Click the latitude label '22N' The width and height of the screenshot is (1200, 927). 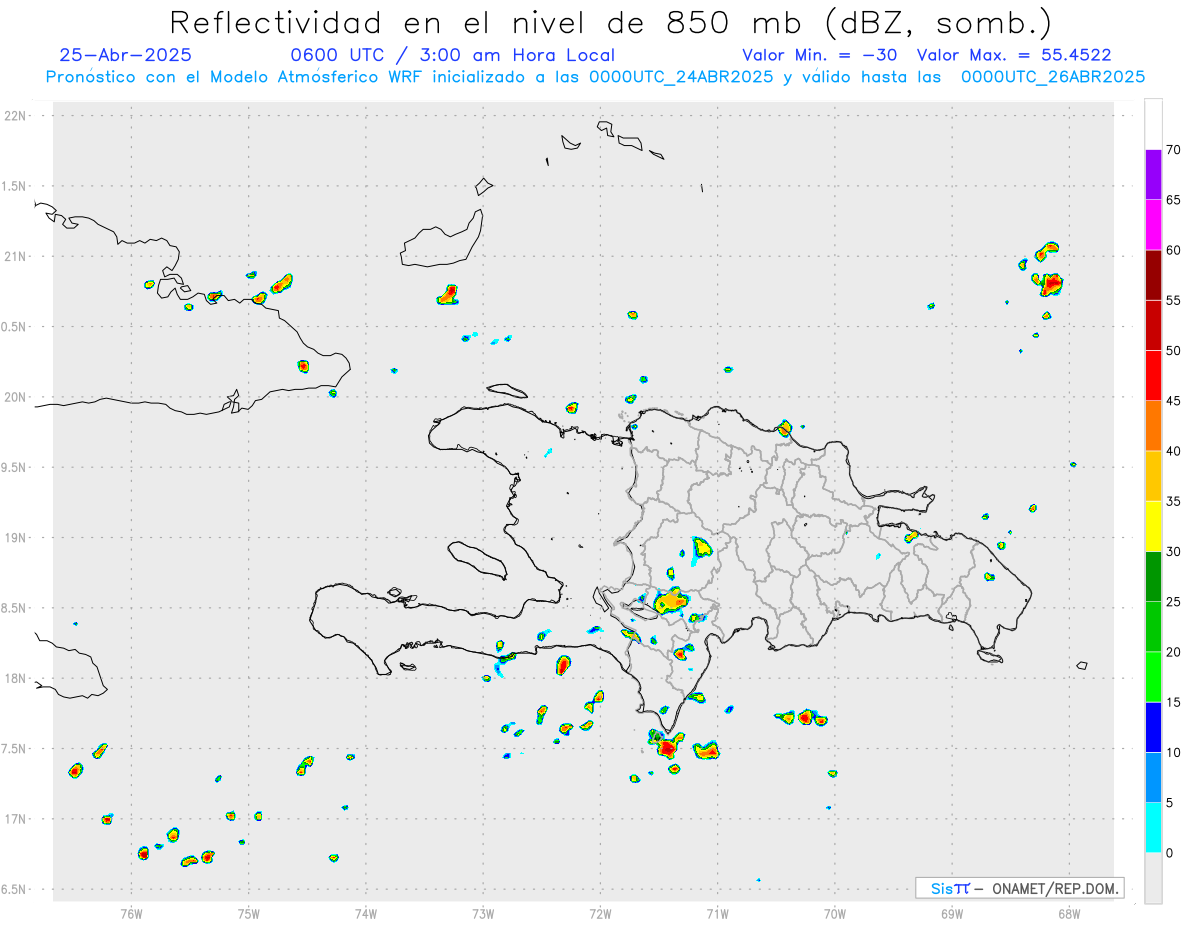(x=17, y=116)
